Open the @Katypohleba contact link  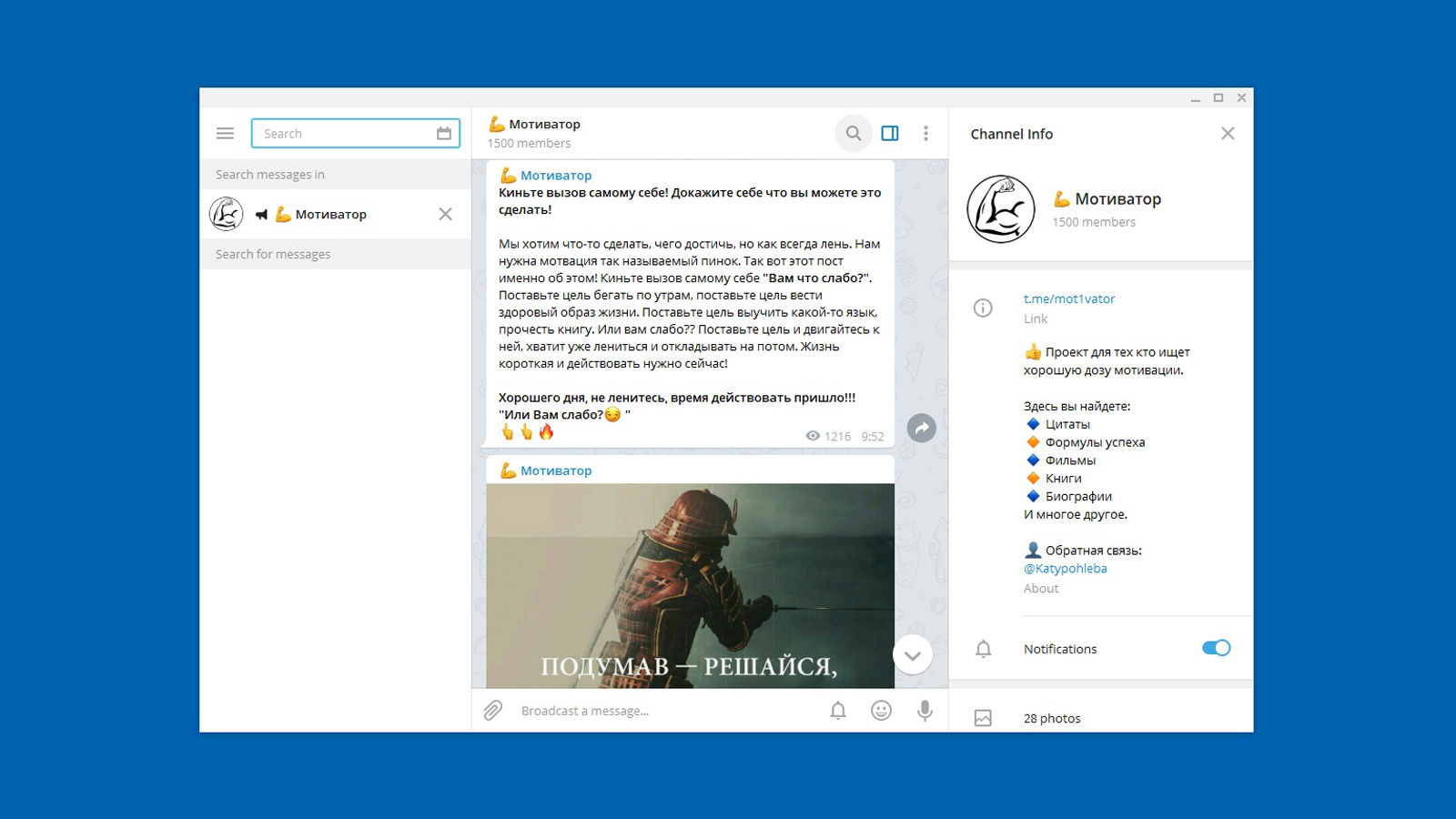pos(1065,568)
